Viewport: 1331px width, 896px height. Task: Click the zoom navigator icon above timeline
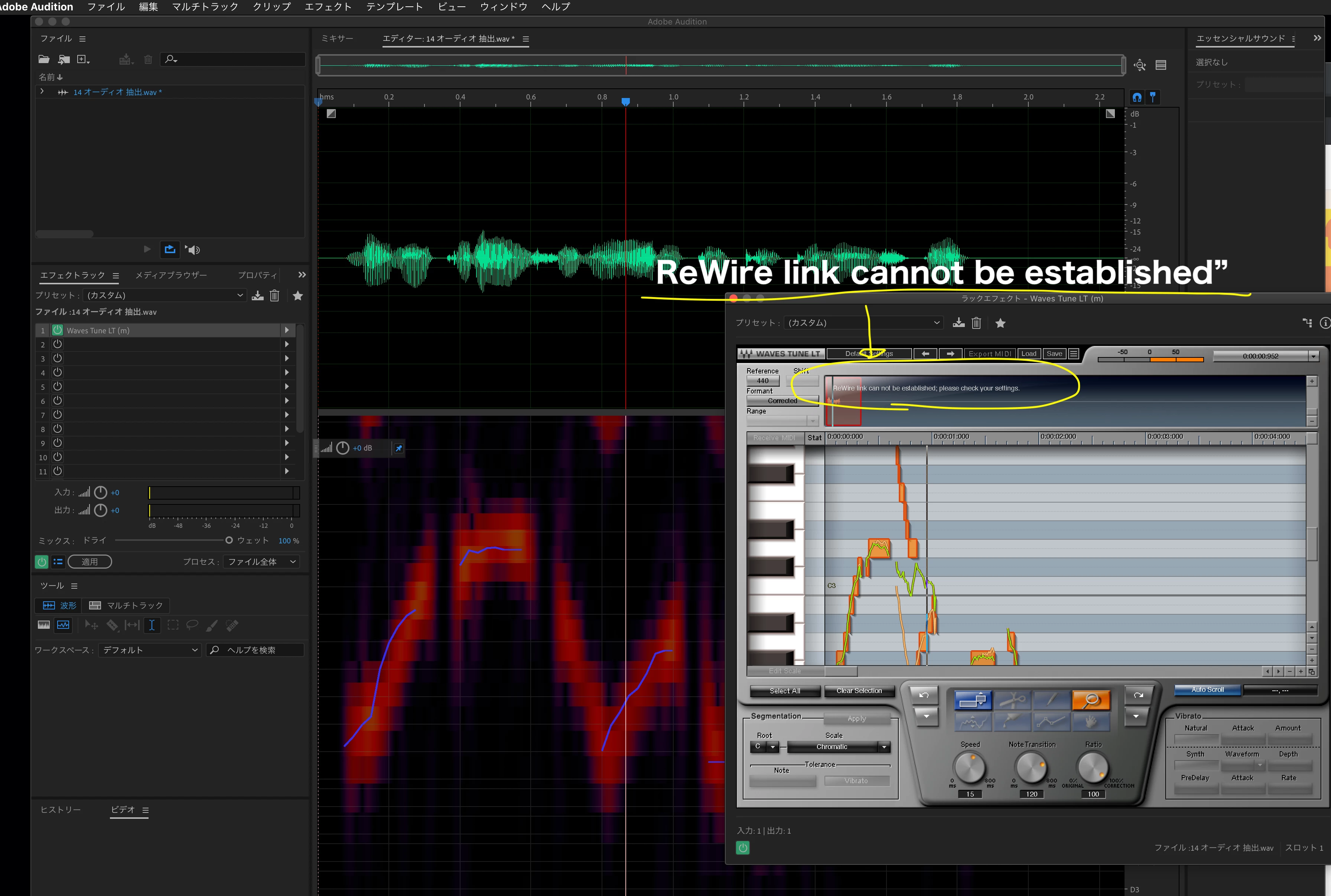tap(1139, 65)
